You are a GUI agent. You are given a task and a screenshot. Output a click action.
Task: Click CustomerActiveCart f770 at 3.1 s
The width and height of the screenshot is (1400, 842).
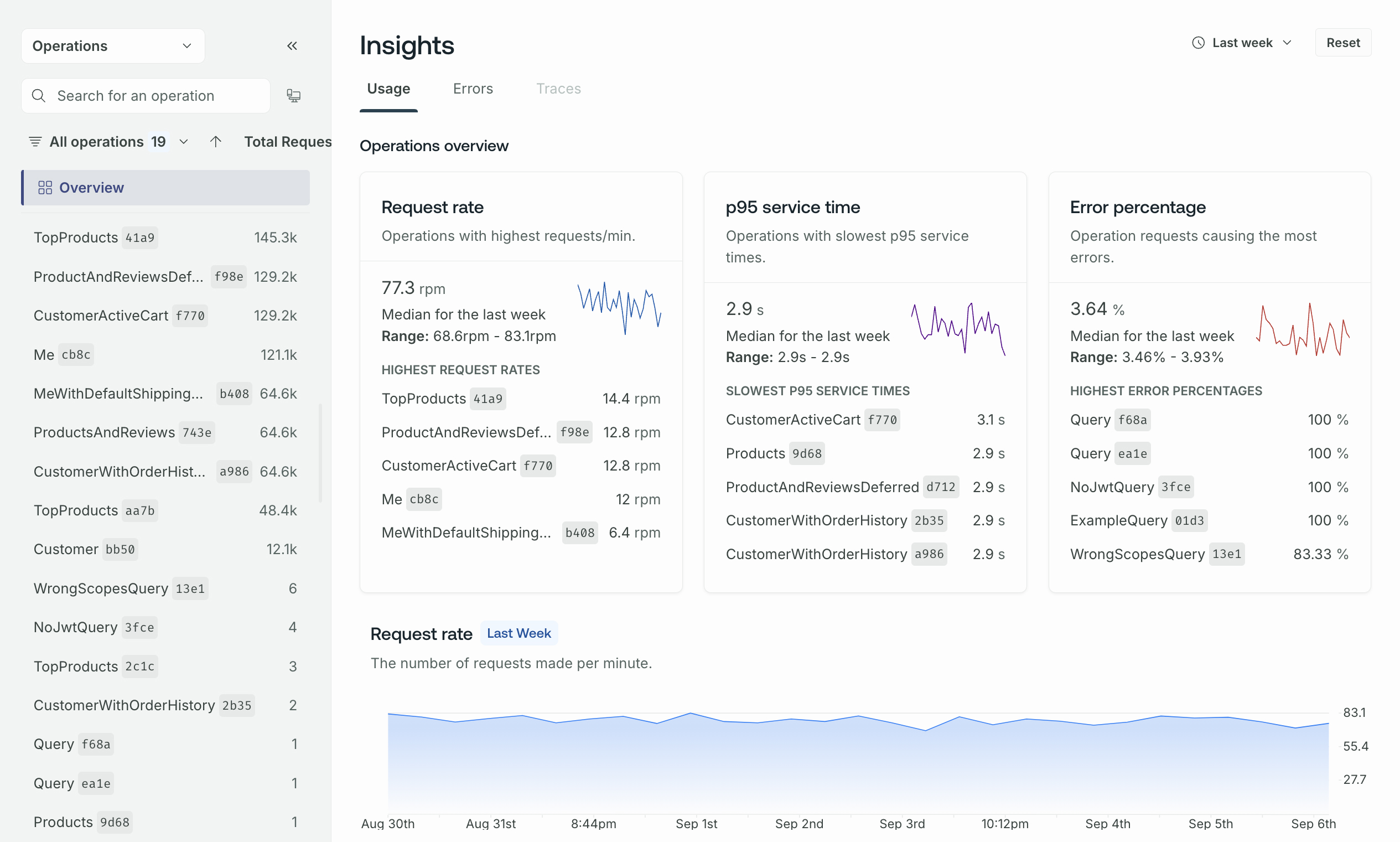865,420
